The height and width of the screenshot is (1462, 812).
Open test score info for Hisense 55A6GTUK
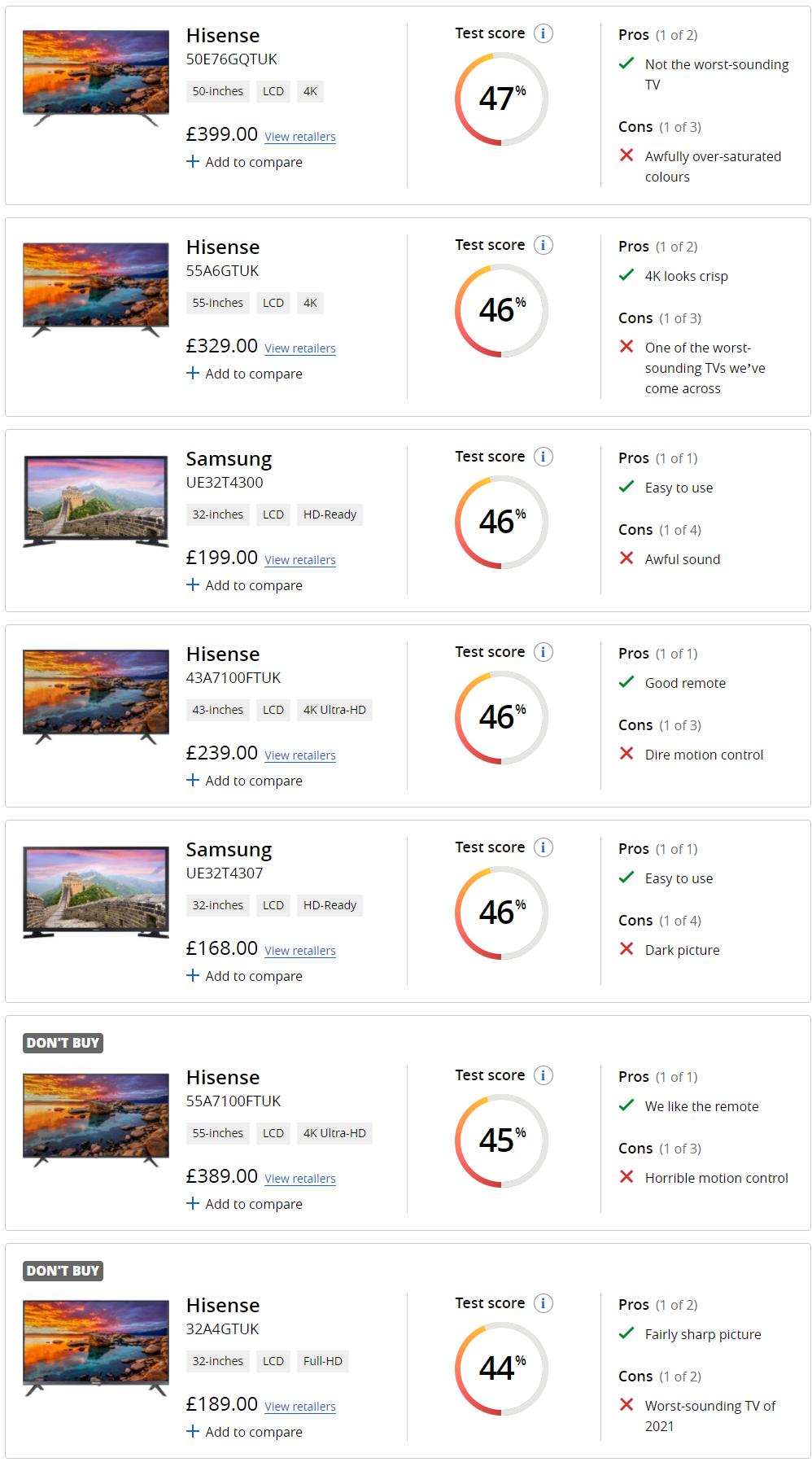(544, 245)
